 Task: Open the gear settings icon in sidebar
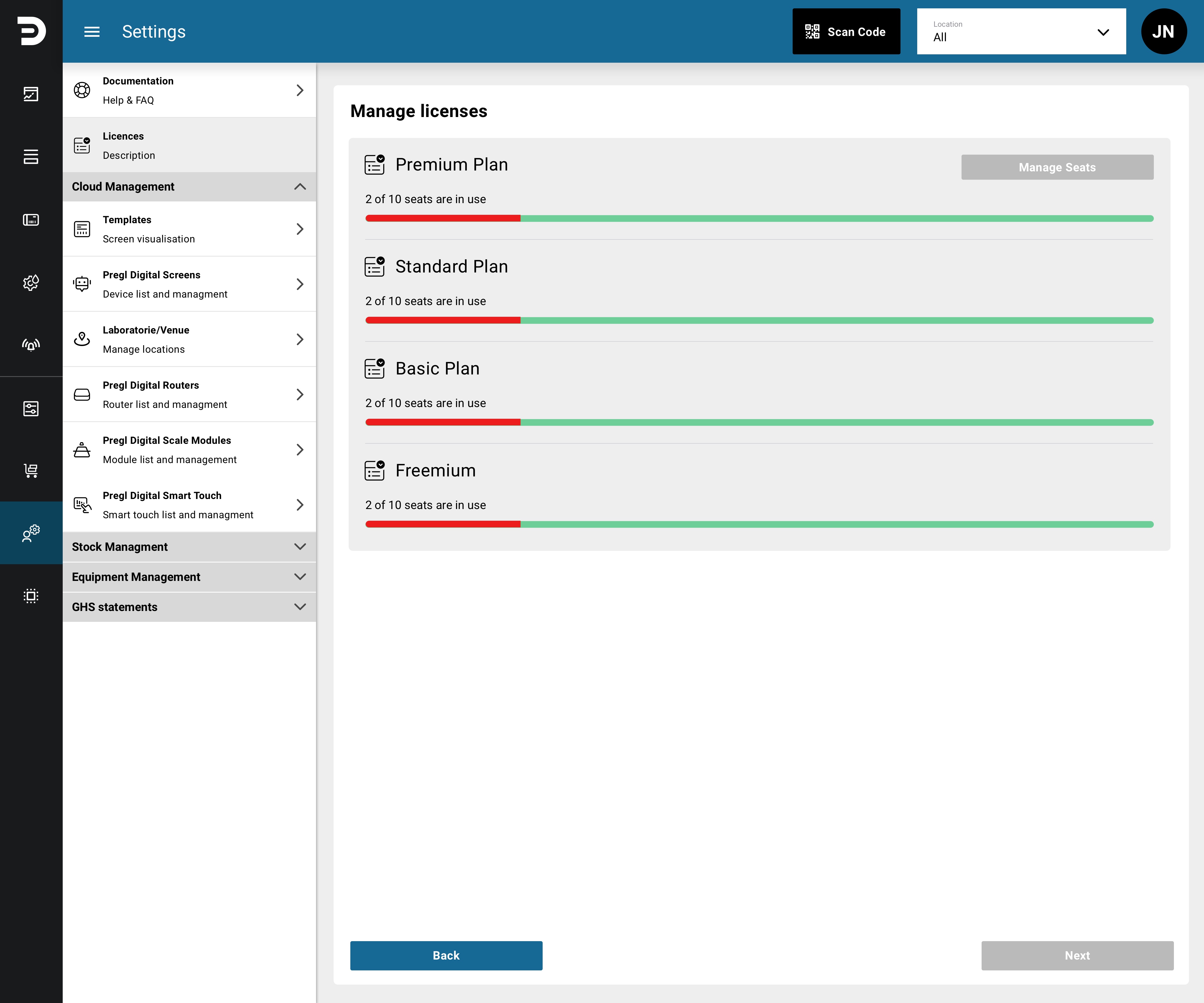pyautogui.click(x=31, y=282)
